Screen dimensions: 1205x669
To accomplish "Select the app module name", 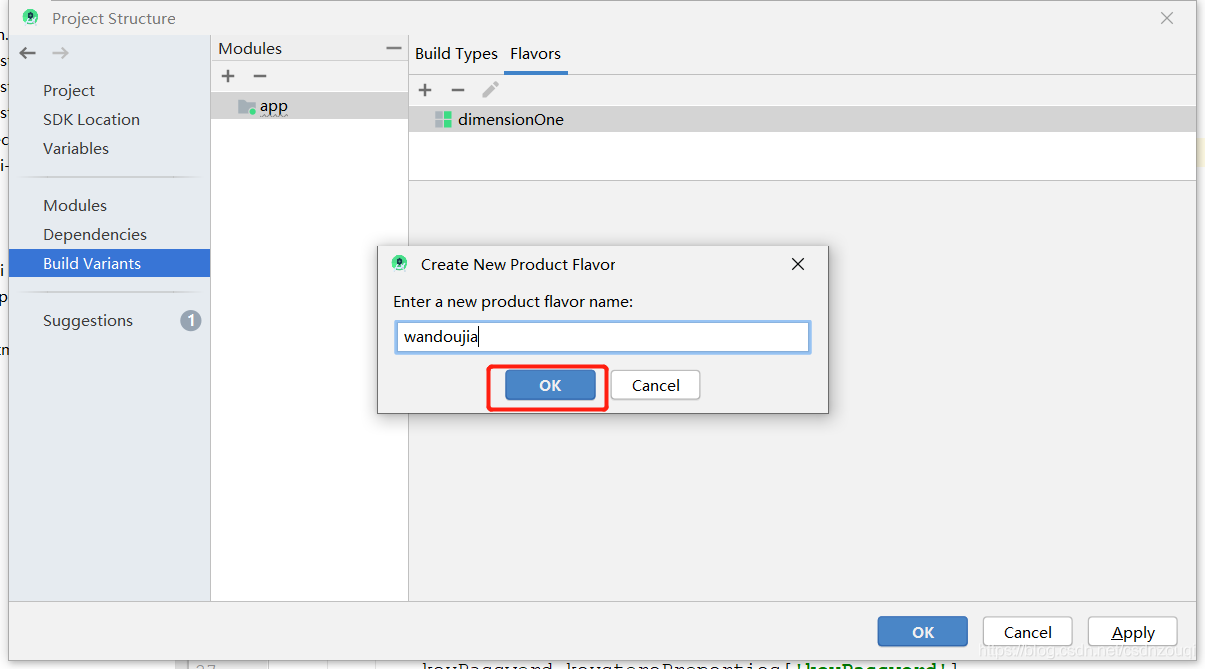I will click(x=274, y=106).
